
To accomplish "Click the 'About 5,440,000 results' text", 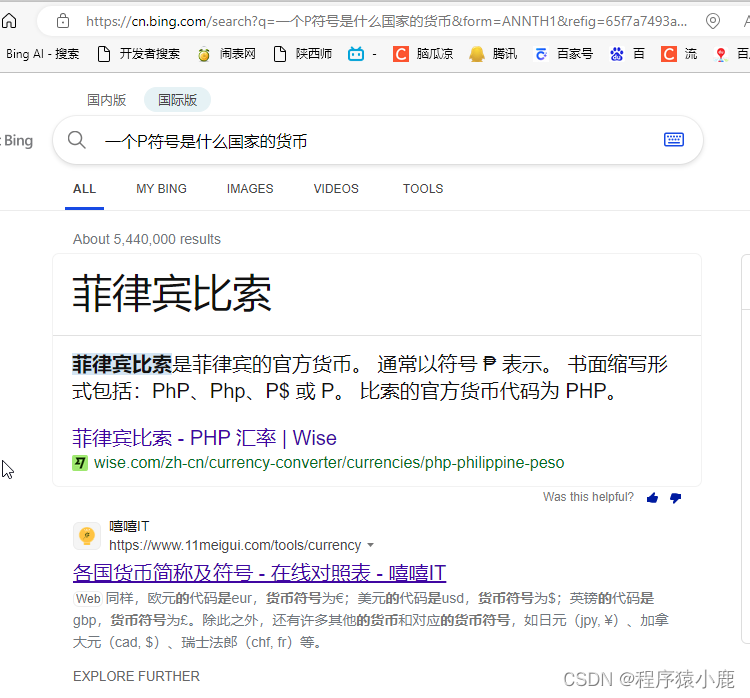I will (x=147, y=239).
